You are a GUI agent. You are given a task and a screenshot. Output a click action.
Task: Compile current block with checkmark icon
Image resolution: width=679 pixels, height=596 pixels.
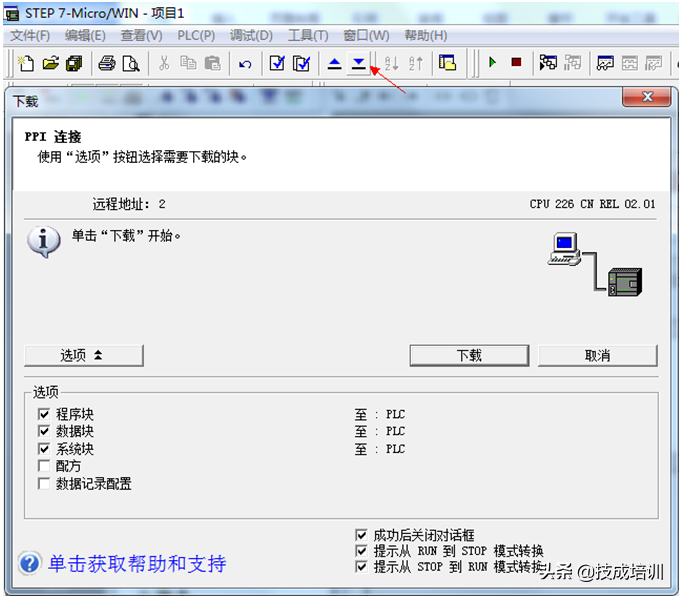click(x=277, y=64)
